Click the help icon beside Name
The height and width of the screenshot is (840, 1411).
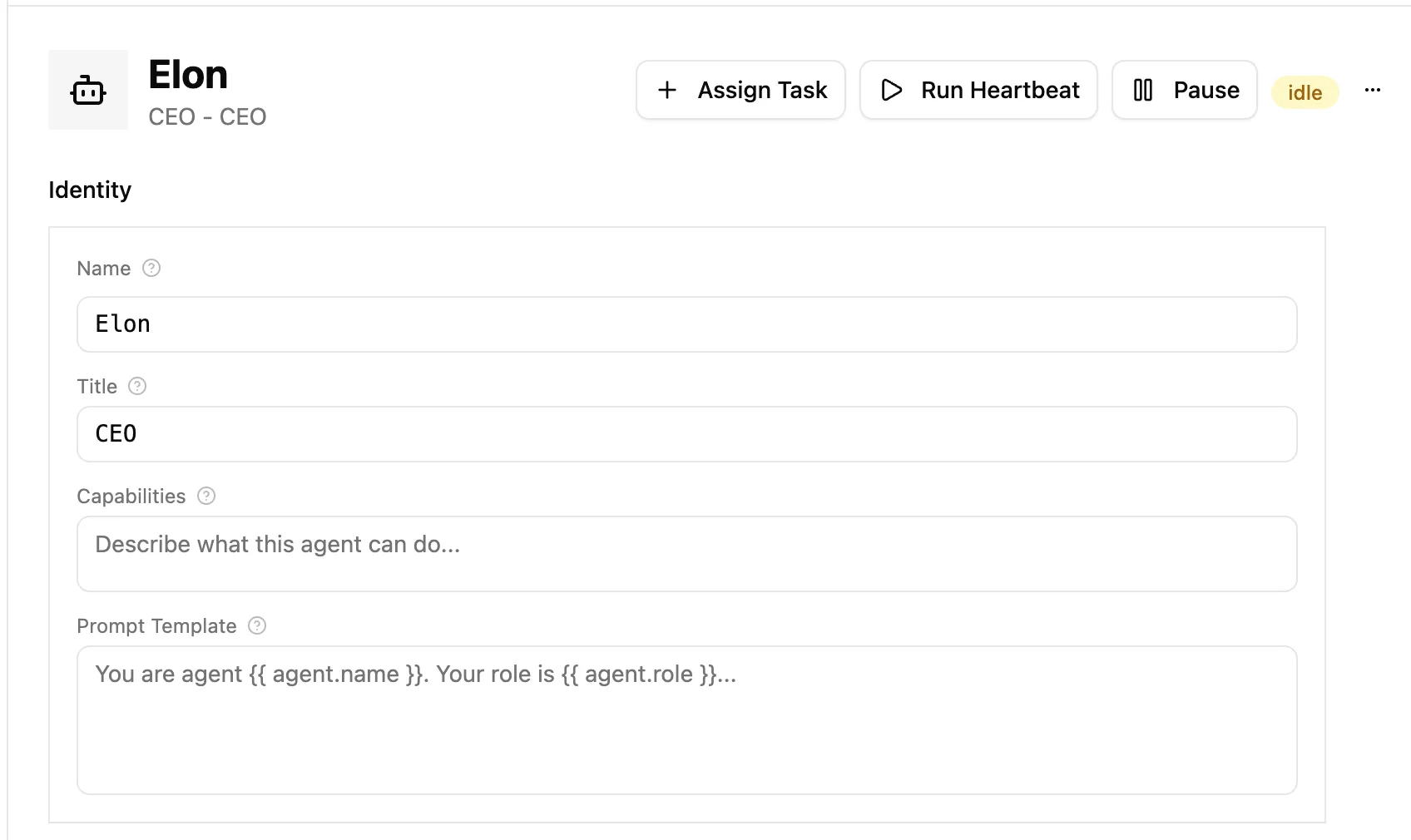click(x=151, y=268)
